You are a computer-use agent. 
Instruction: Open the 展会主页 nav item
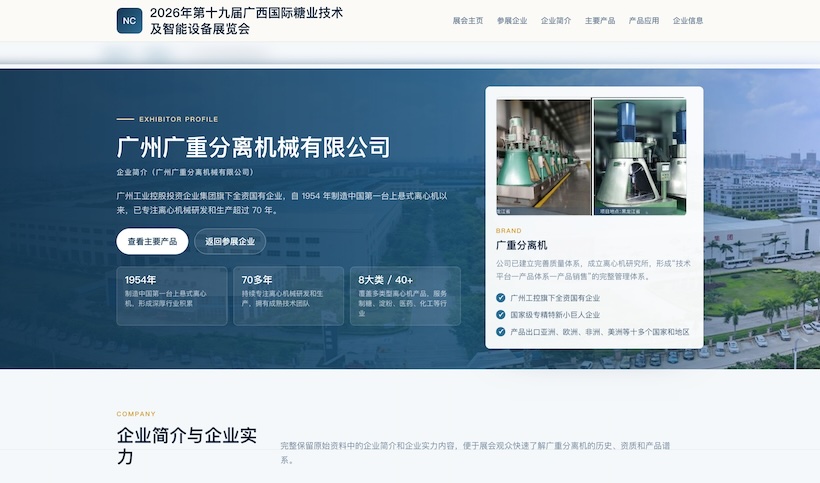[x=468, y=21]
